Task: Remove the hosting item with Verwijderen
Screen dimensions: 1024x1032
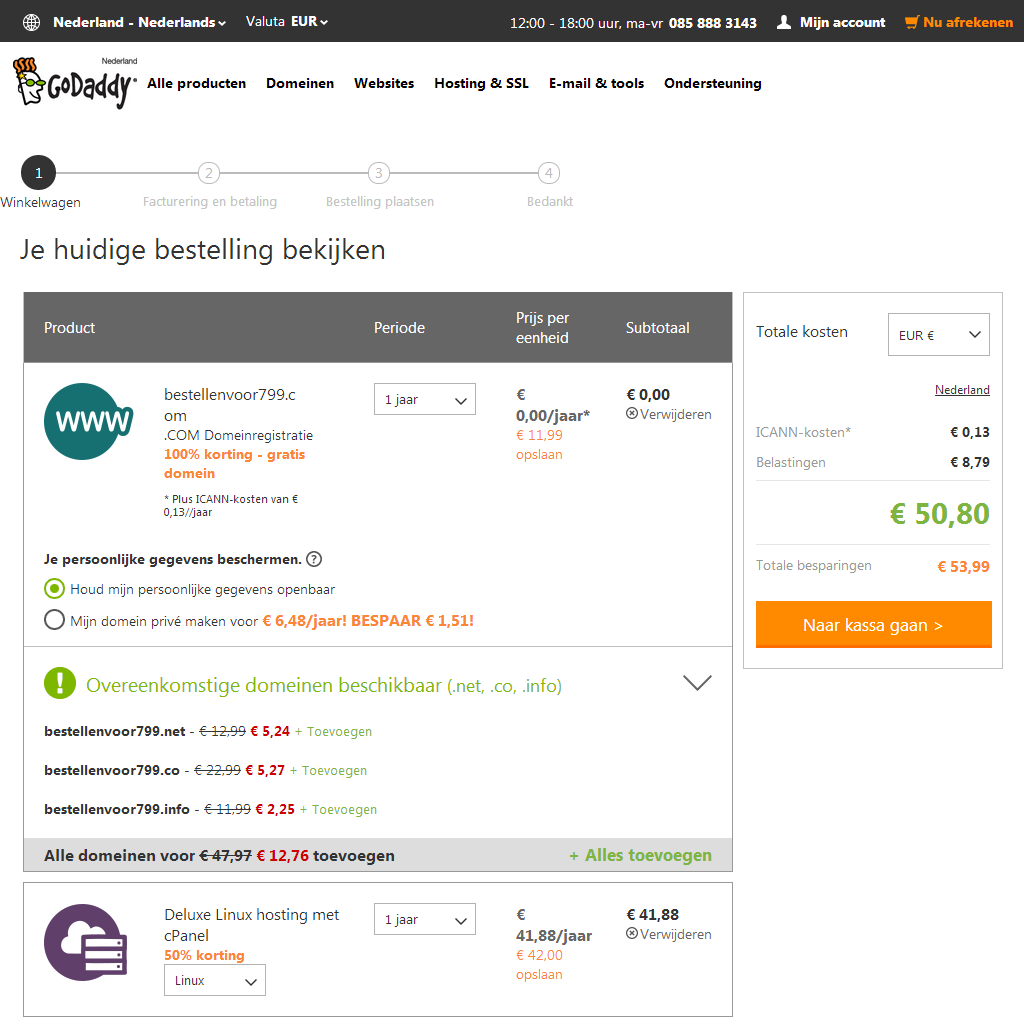Action: tap(669, 934)
